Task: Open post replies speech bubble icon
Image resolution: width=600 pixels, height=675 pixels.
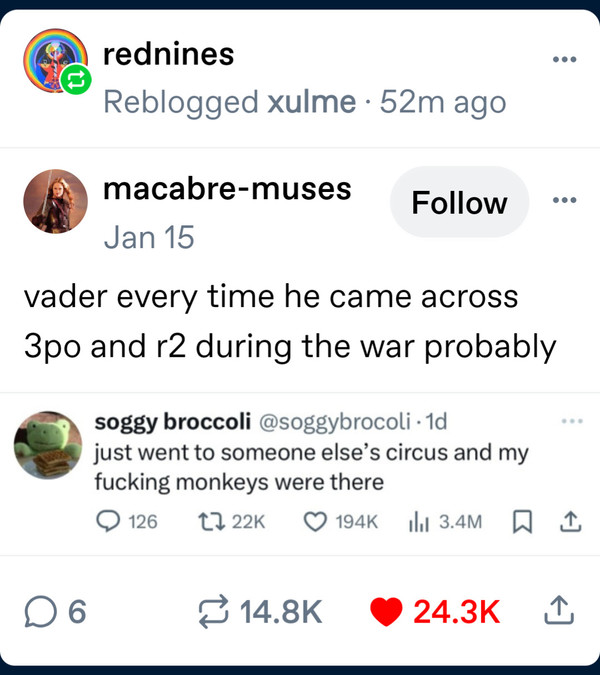Action: (x=40, y=612)
